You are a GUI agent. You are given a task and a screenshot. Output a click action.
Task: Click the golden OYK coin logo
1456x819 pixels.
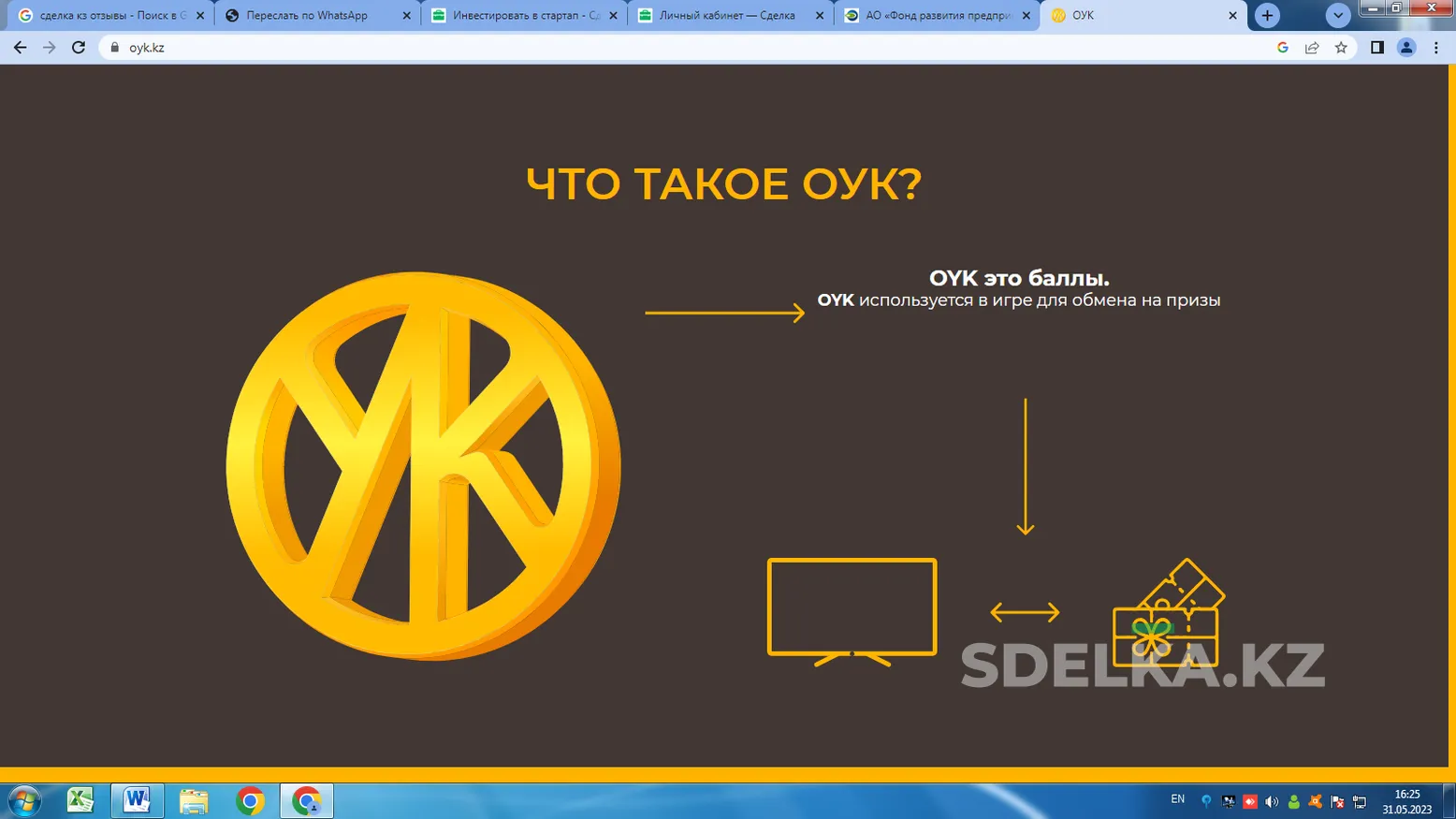pyautogui.click(x=424, y=465)
